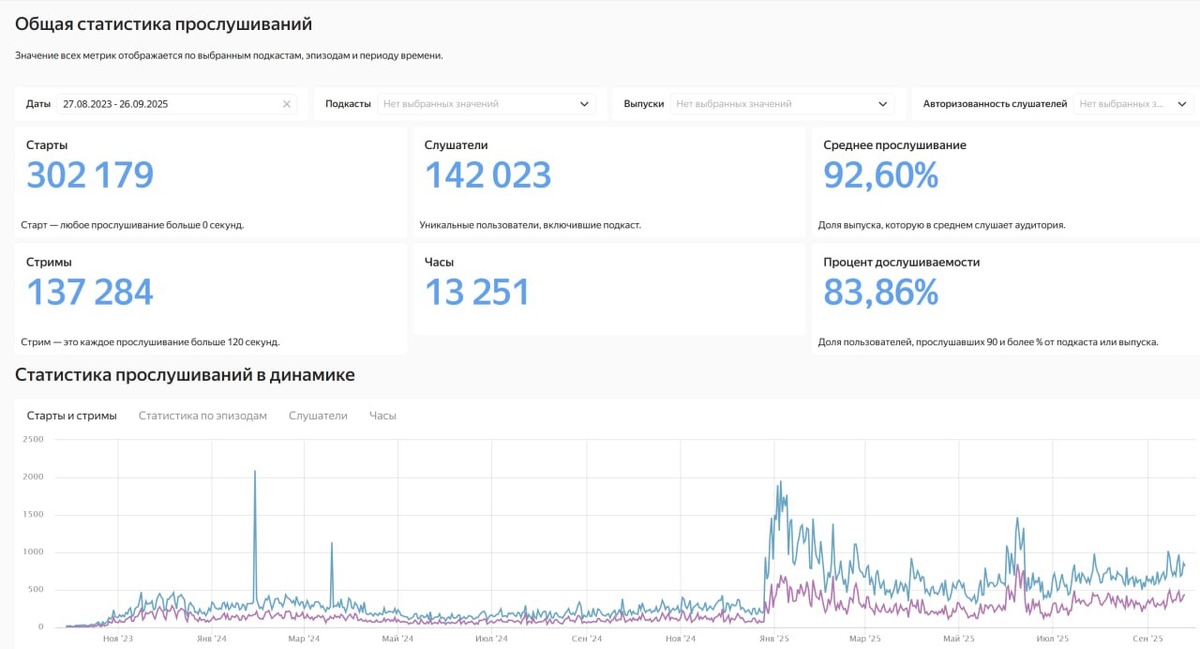This screenshot has height=649, width=1200.
Task: Select the Часы value 13 251
Action: pyautogui.click(x=477, y=292)
